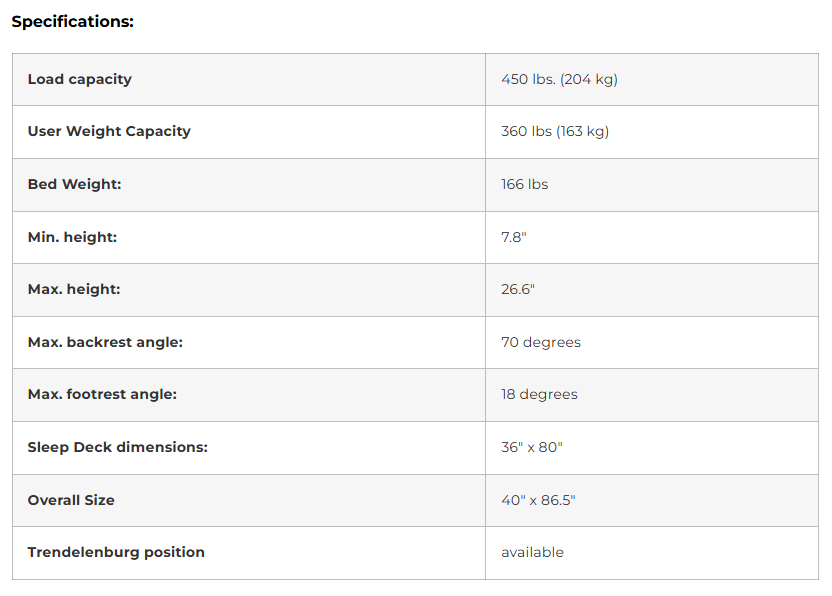This screenshot has width=832, height=596.
Task: Click the Max. height label
Action: 73,289
